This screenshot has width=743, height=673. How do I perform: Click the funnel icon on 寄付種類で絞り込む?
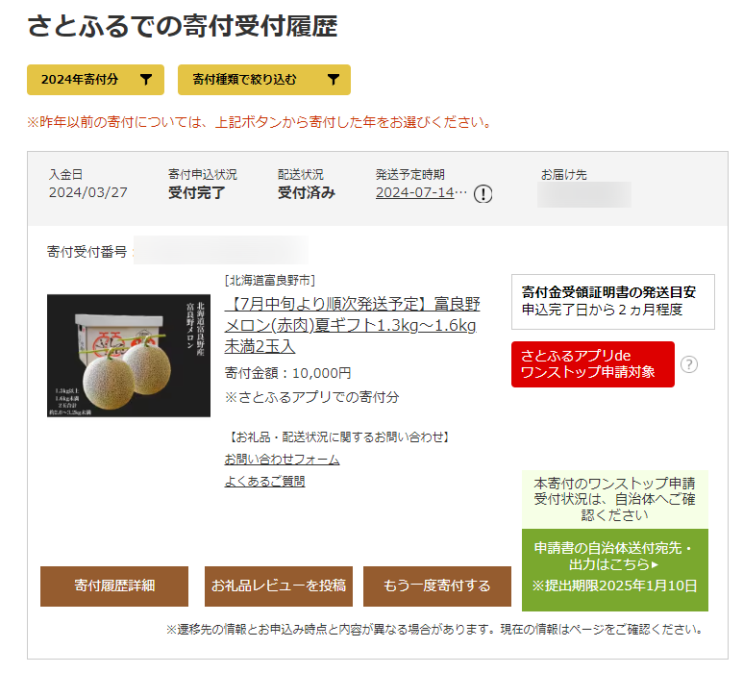[x=333, y=80]
